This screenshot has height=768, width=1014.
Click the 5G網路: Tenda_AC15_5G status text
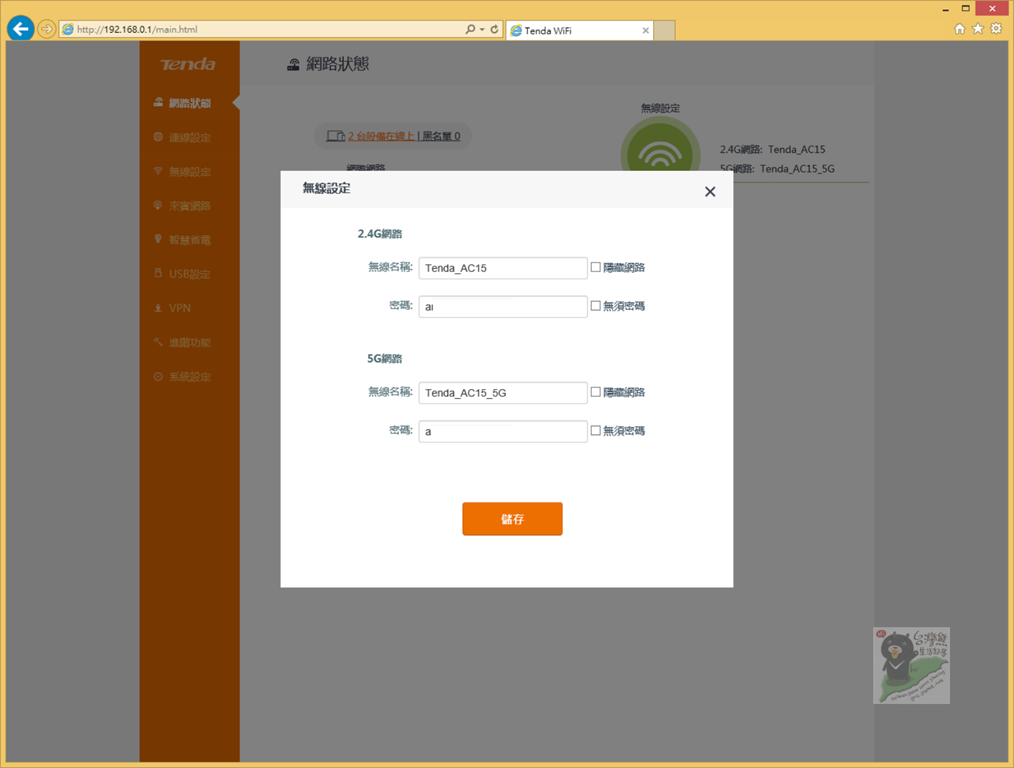[x=777, y=168]
